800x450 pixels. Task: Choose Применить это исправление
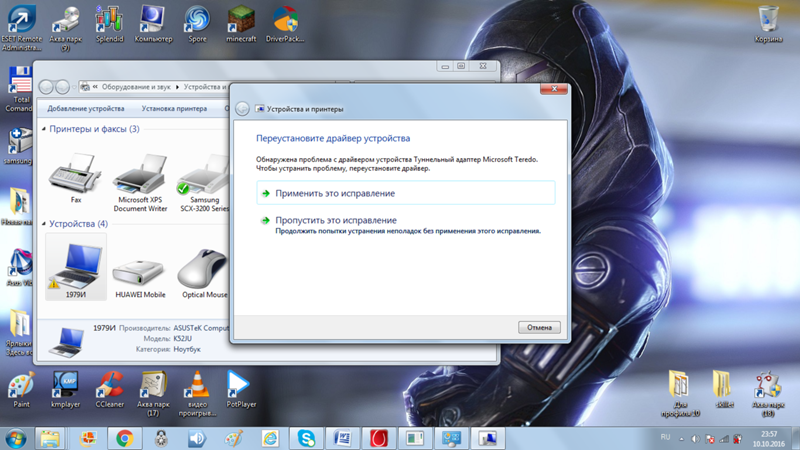click(406, 193)
